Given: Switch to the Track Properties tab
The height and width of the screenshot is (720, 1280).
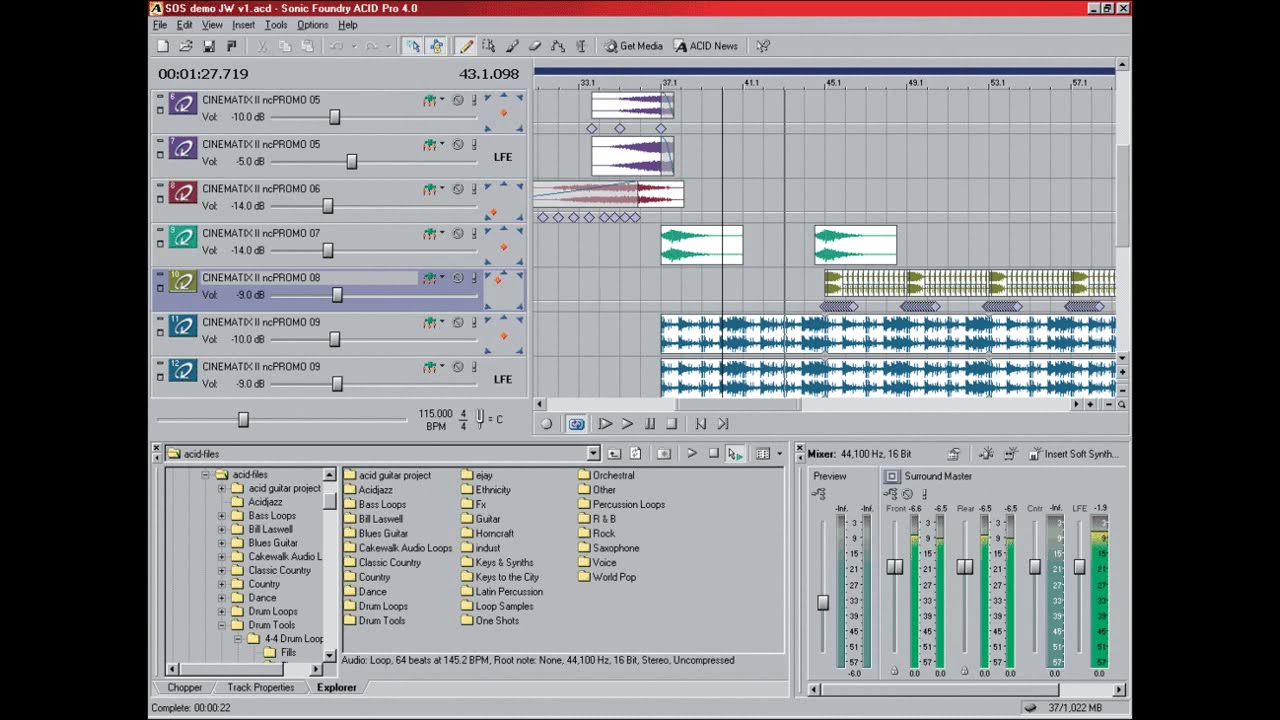Looking at the screenshot, I should tap(261, 688).
